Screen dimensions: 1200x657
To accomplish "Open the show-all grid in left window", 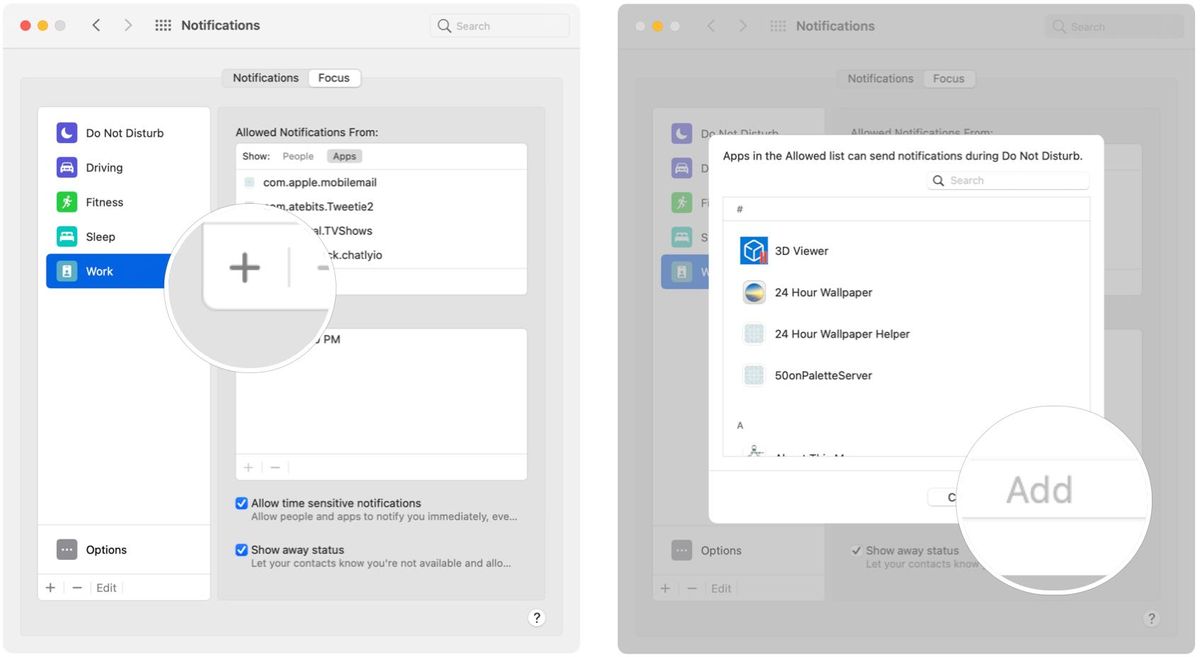I will coord(163,25).
